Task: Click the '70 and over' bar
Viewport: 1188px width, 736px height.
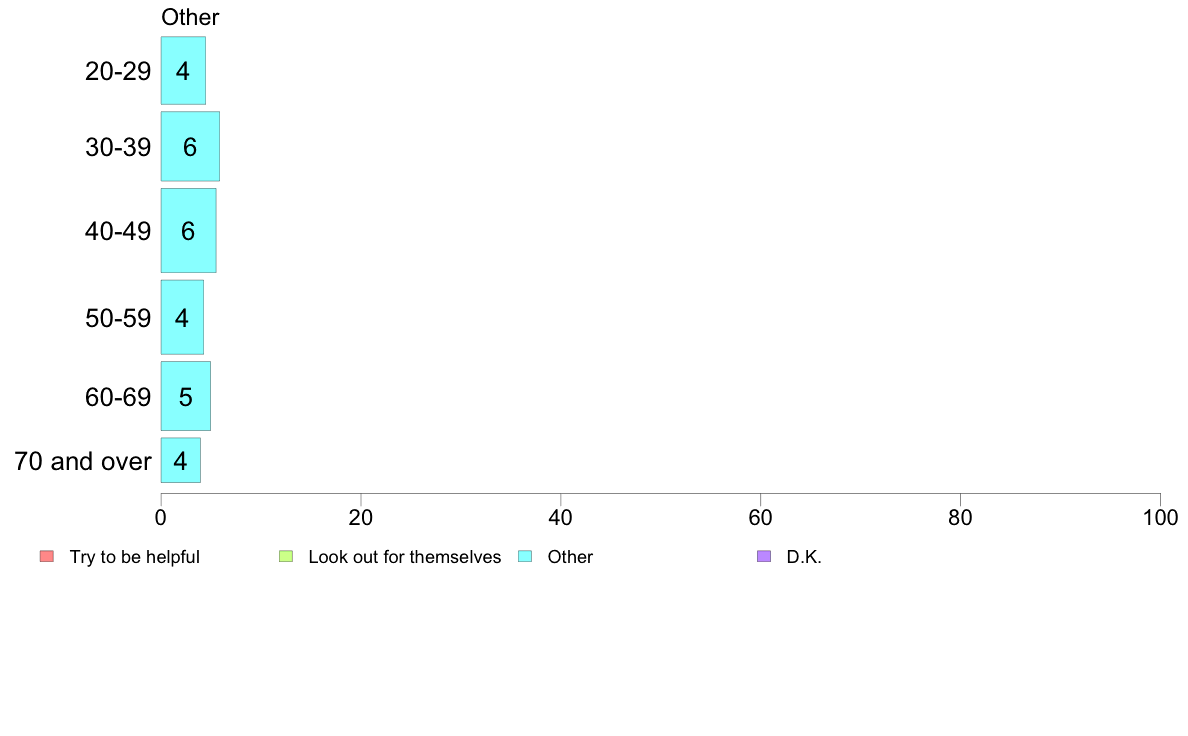Action: (x=180, y=460)
